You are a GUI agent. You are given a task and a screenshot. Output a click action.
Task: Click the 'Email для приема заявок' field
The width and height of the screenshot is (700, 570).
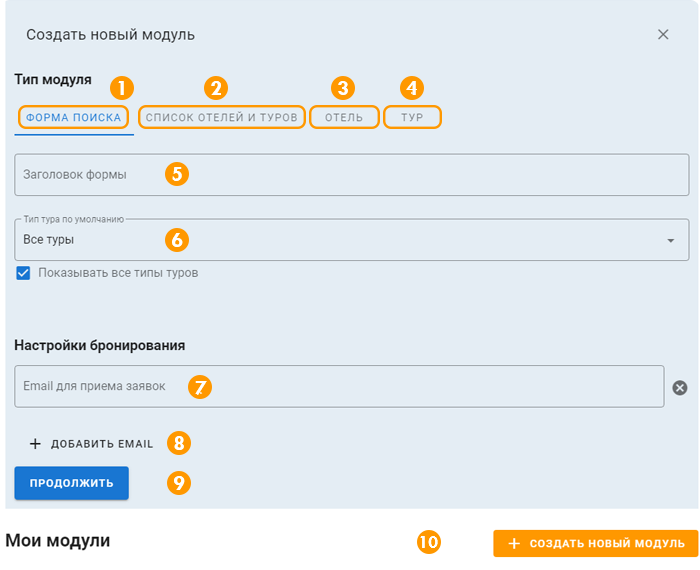(339, 387)
